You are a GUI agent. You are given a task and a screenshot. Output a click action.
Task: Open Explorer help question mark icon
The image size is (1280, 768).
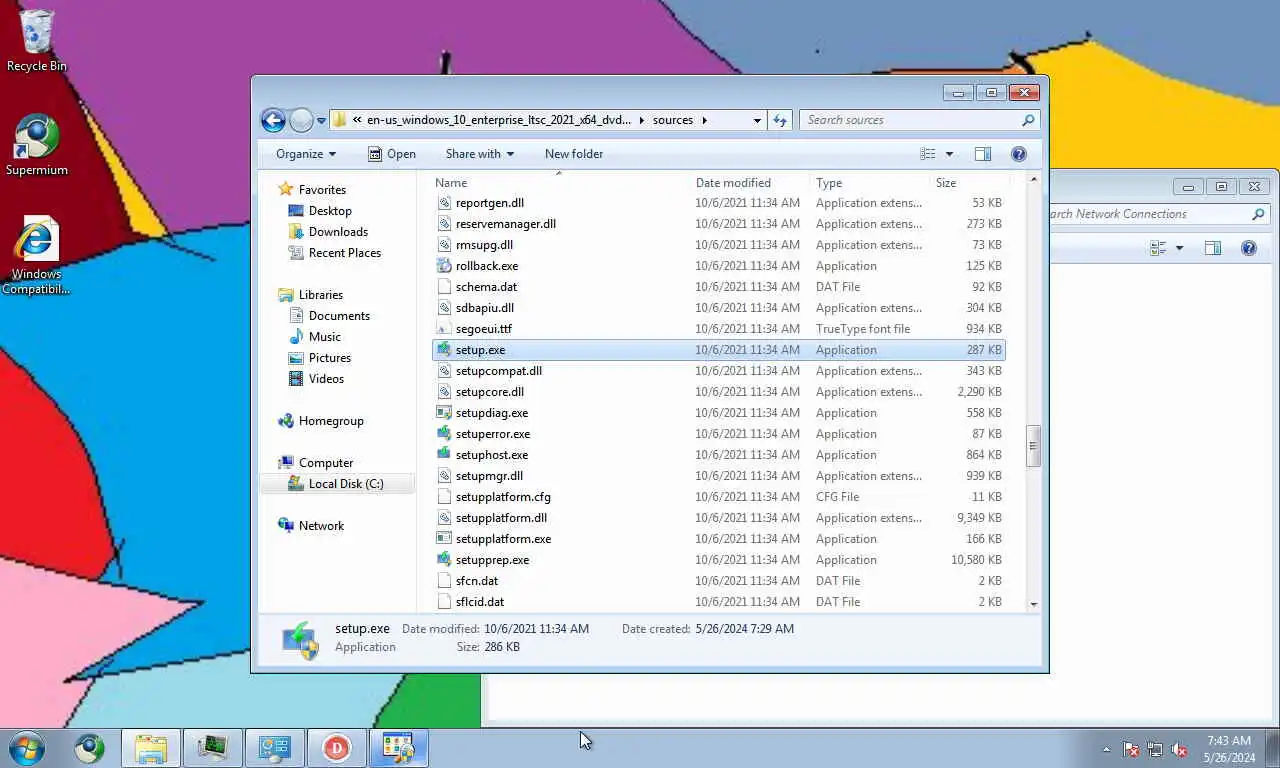pos(1019,154)
